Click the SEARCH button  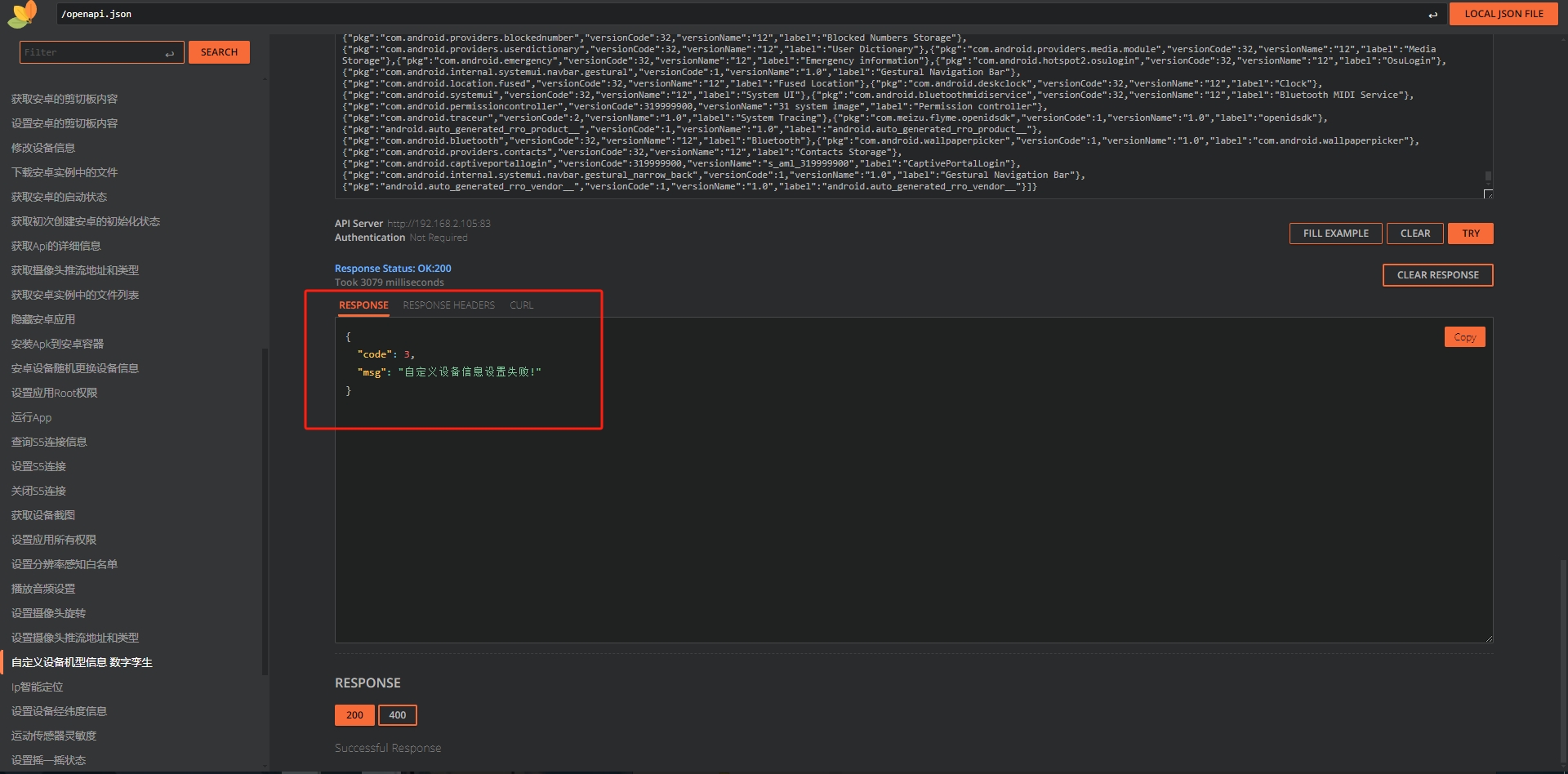[219, 52]
